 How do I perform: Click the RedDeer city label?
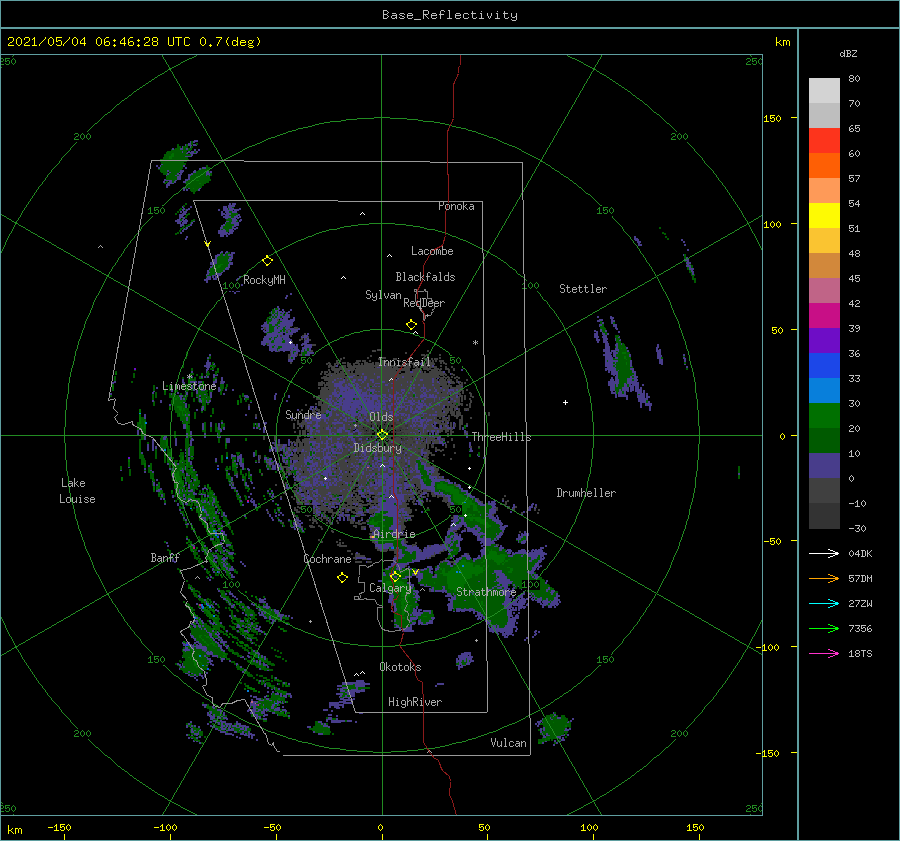424,303
